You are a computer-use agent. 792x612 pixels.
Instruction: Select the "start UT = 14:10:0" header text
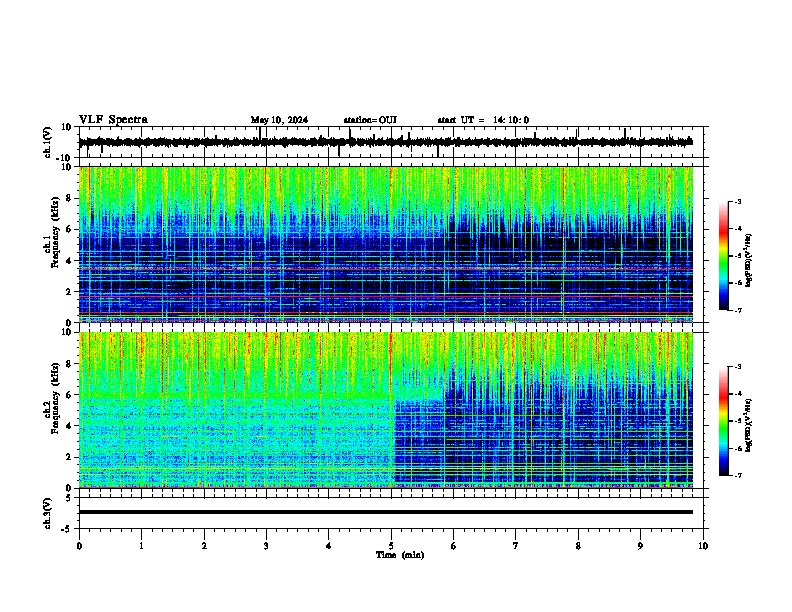pyautogui.click(x=483, y=120)
